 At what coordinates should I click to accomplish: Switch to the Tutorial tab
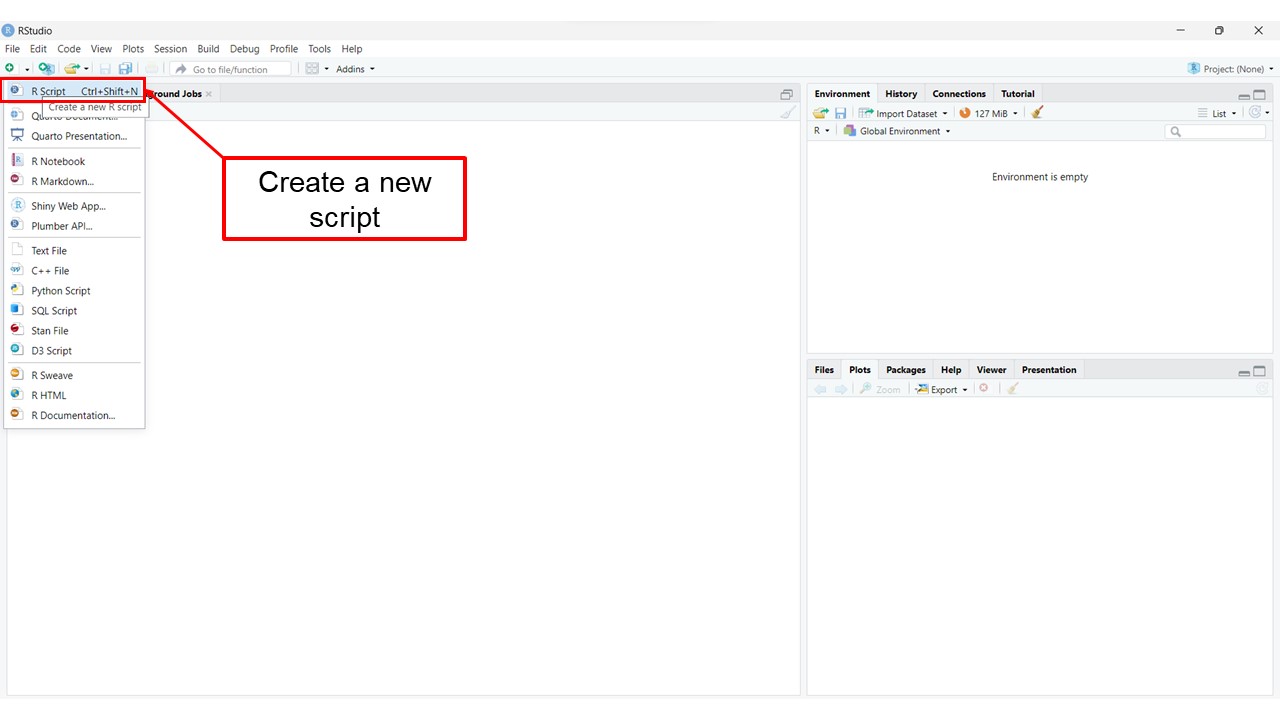pyautogui.click(x=1018, y=94)
